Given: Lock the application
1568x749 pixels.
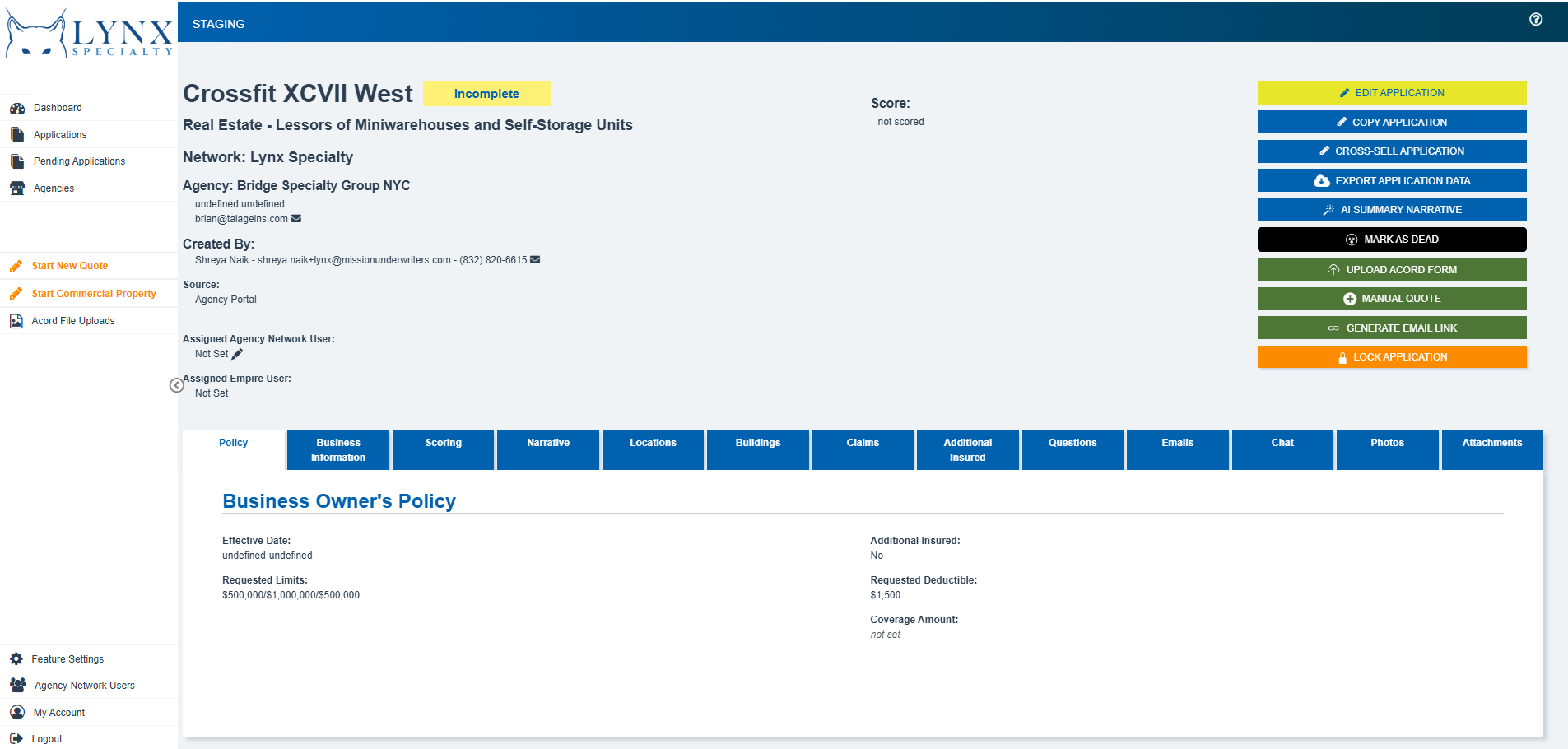Looking at the screenshot, I should tap(1392, 357).
